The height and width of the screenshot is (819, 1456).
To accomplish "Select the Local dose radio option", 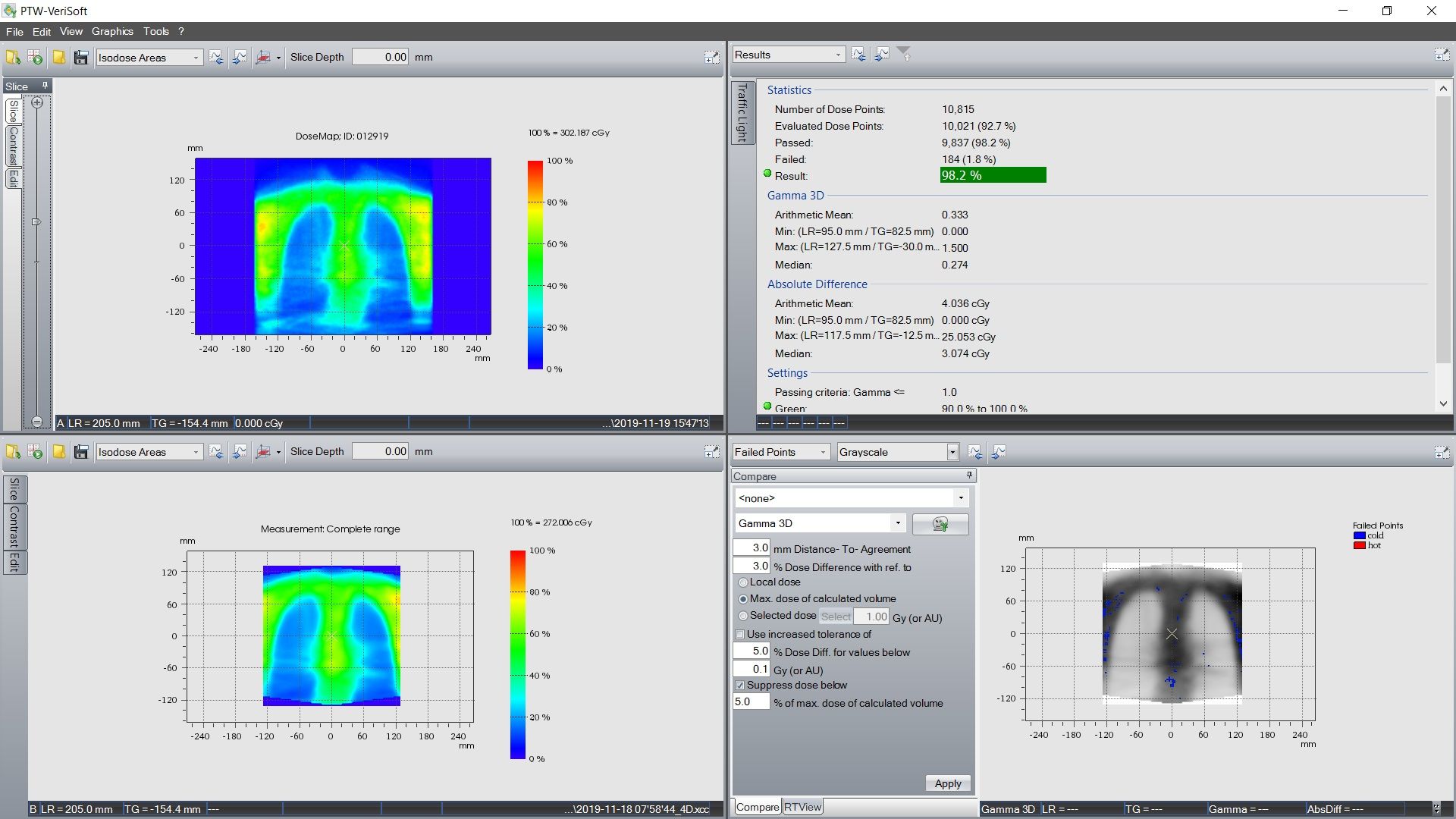I will click(743, 582).
